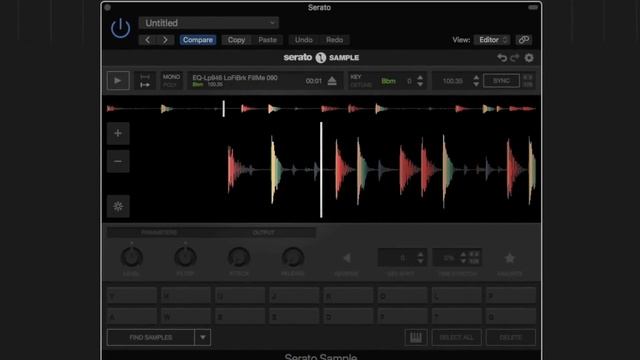Click the sample name EQ-Lp94S LoFiBrk FillMe 090
Image resolution: width=640 pixels, height=360 pixels.
pyautogui.click(x=235, y=78)
